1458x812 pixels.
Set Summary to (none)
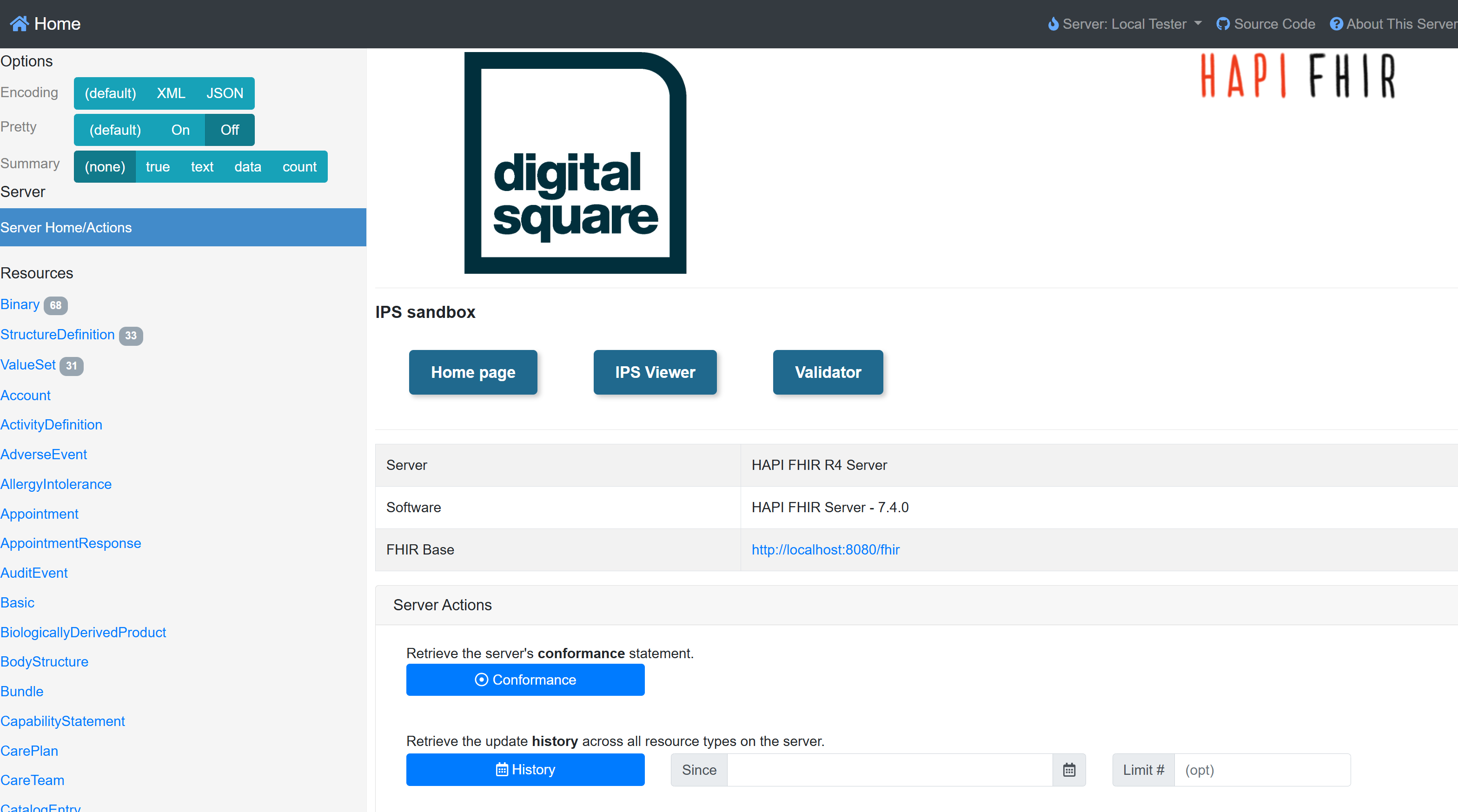pos(105,167)
